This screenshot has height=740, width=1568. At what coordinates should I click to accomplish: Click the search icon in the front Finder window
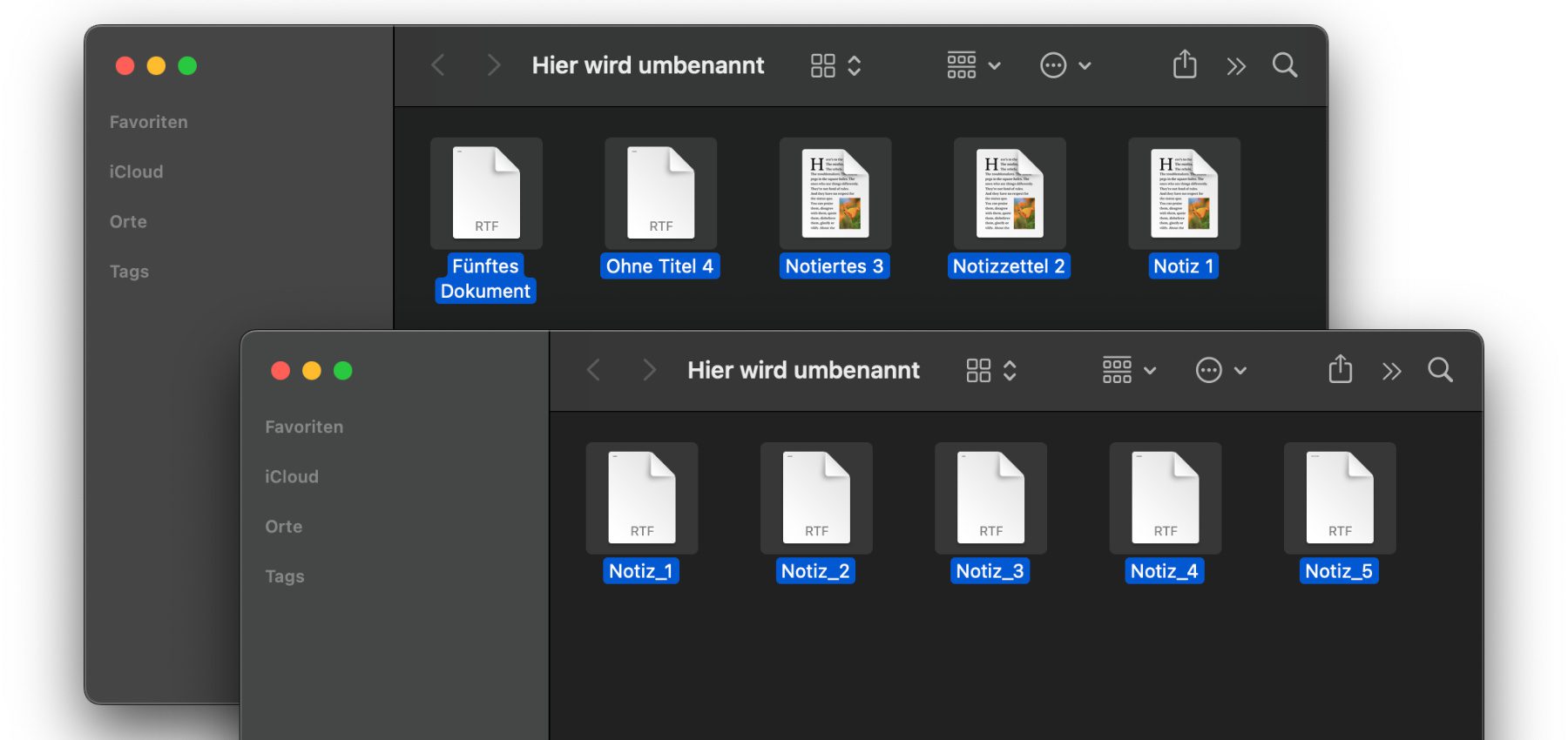point(1440,370)
